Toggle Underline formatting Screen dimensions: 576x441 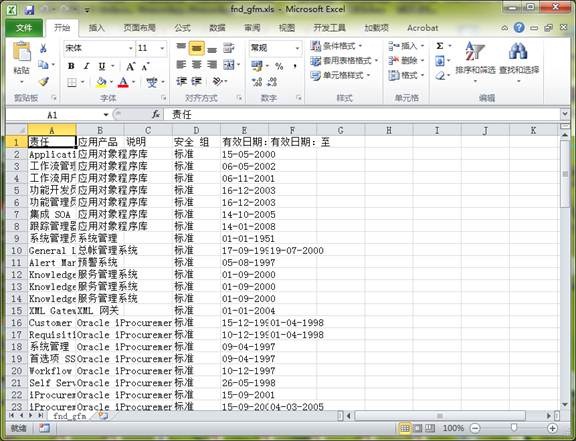pos(102,66)
